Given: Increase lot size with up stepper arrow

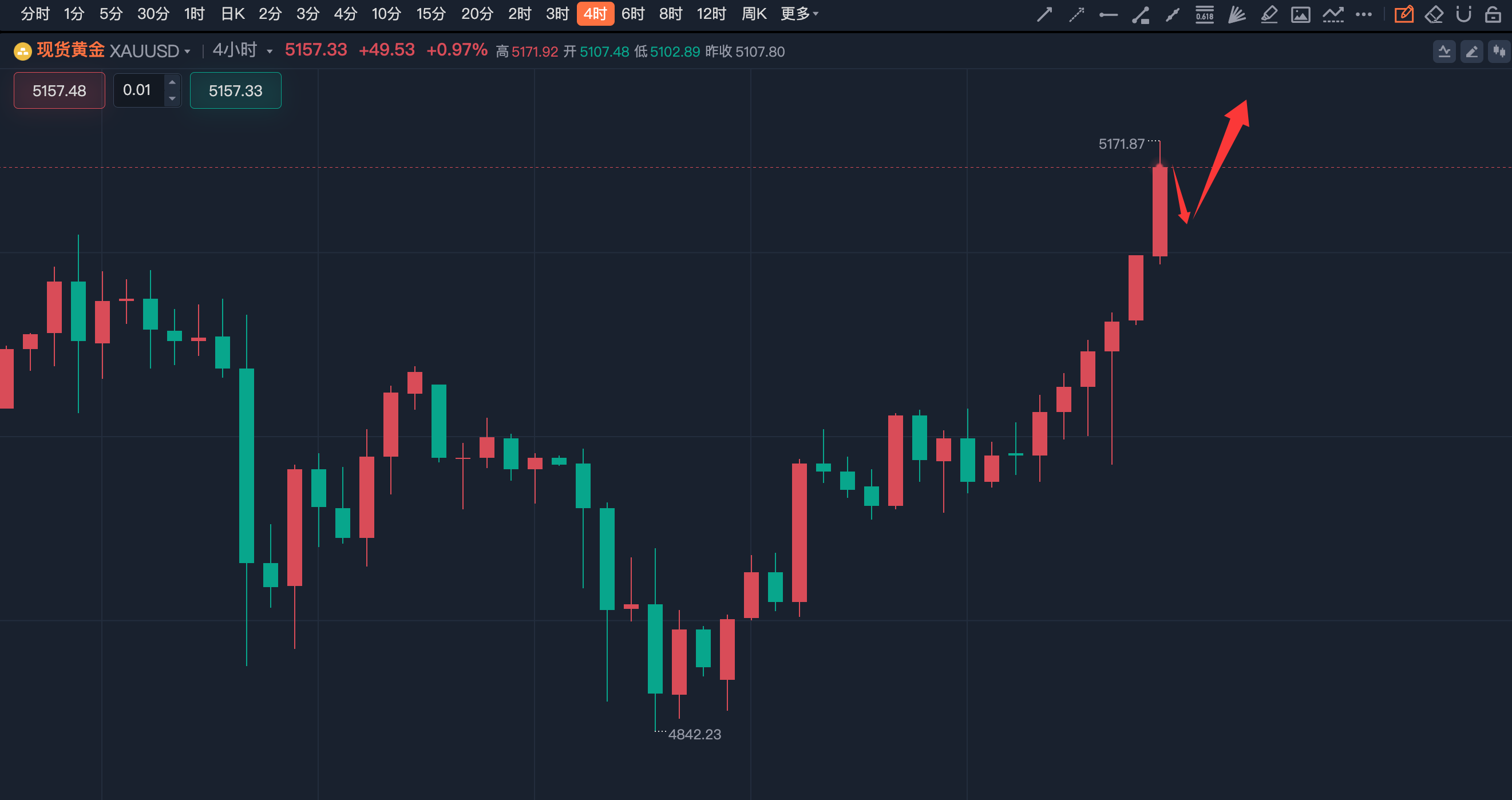Looking at the screenshot, I should click(172, 83).
